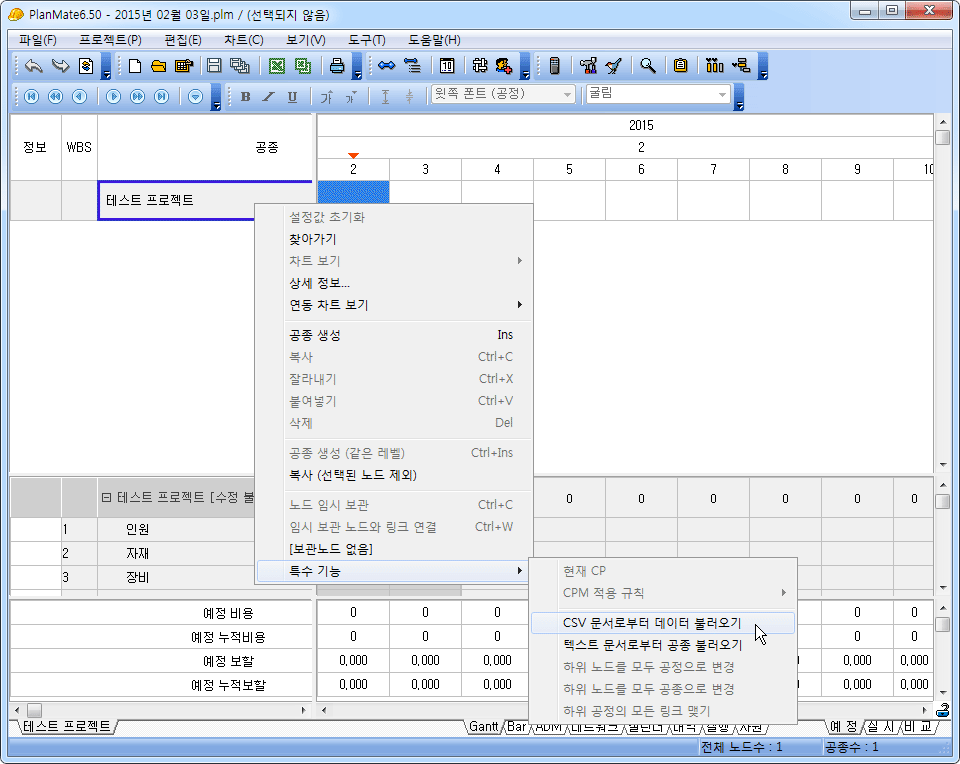This screenshot has height=764, width=960.
Task: Toggle Underline text formatting
Action: click(x=292, y=96)
